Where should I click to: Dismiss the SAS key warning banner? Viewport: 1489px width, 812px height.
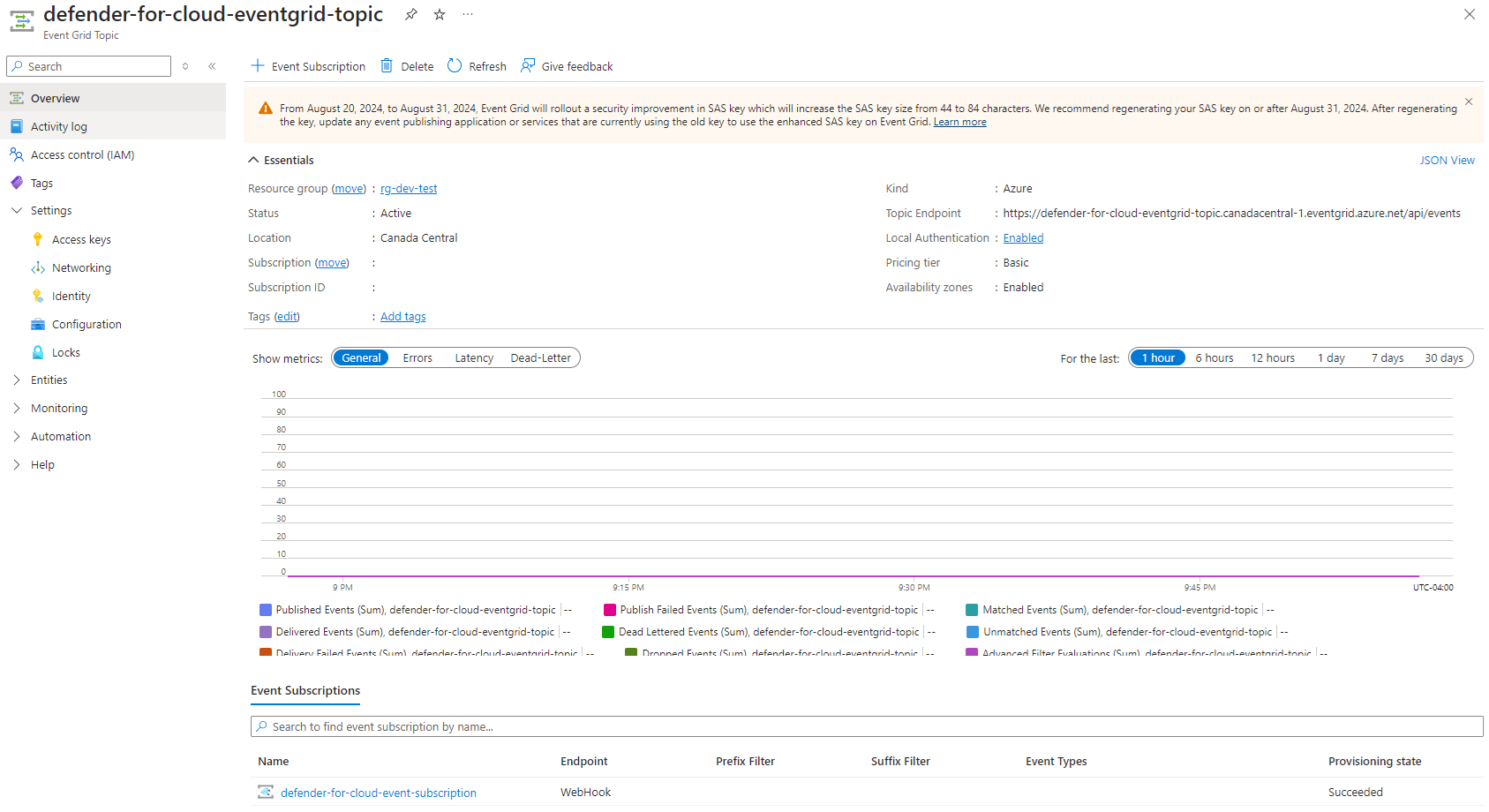[1469, 101]
